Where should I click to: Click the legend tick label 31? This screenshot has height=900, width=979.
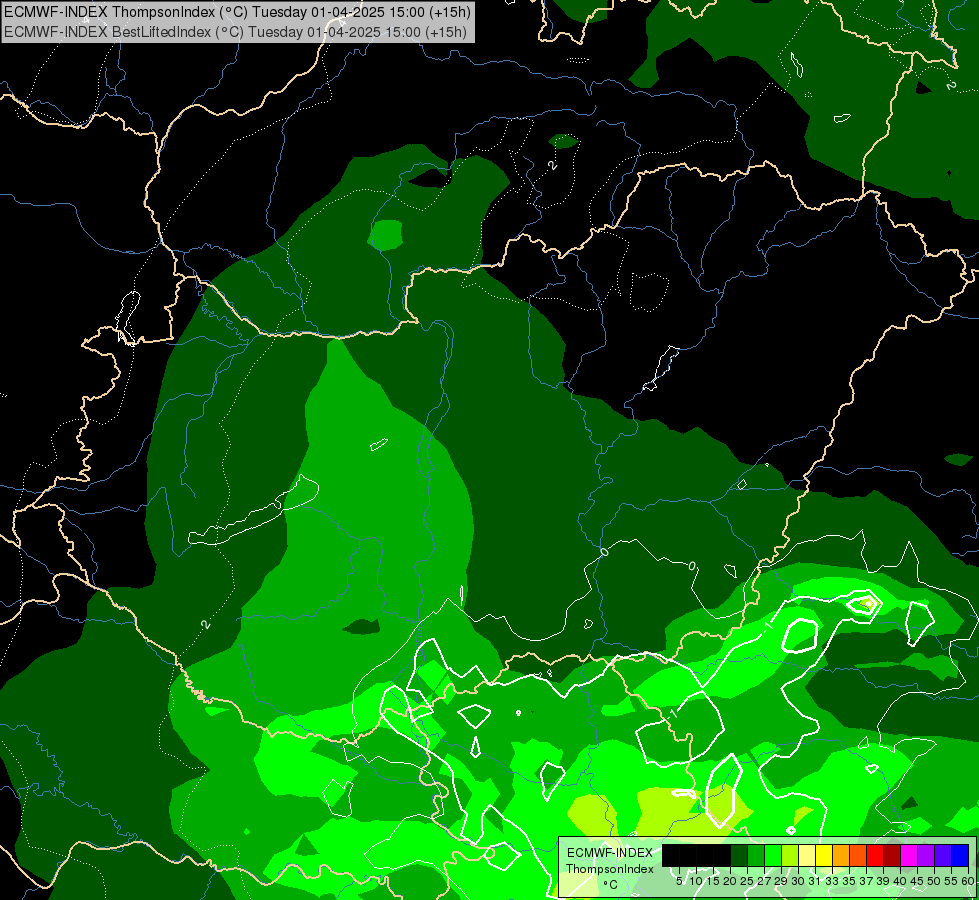click(x=815, y=881)
